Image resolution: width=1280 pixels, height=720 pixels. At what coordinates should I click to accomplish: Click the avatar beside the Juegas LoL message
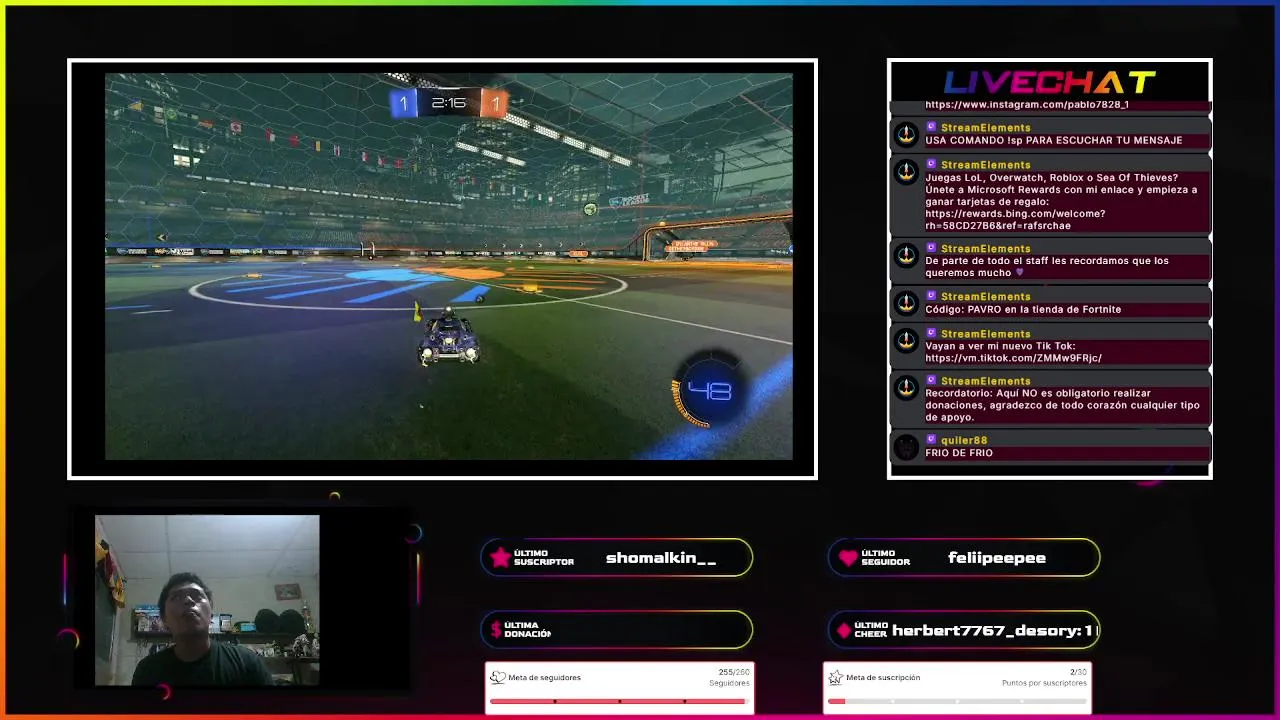[x=906, y=171]
